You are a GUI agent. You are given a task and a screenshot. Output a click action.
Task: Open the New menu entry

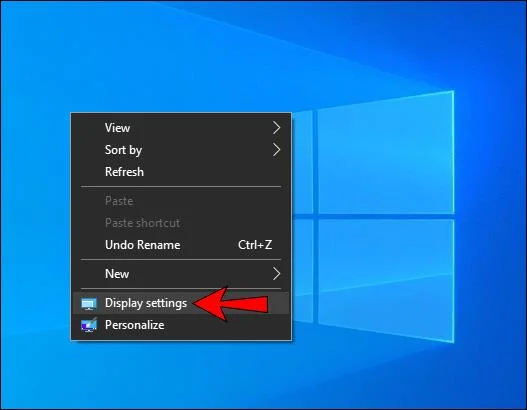tap(181, 274)
